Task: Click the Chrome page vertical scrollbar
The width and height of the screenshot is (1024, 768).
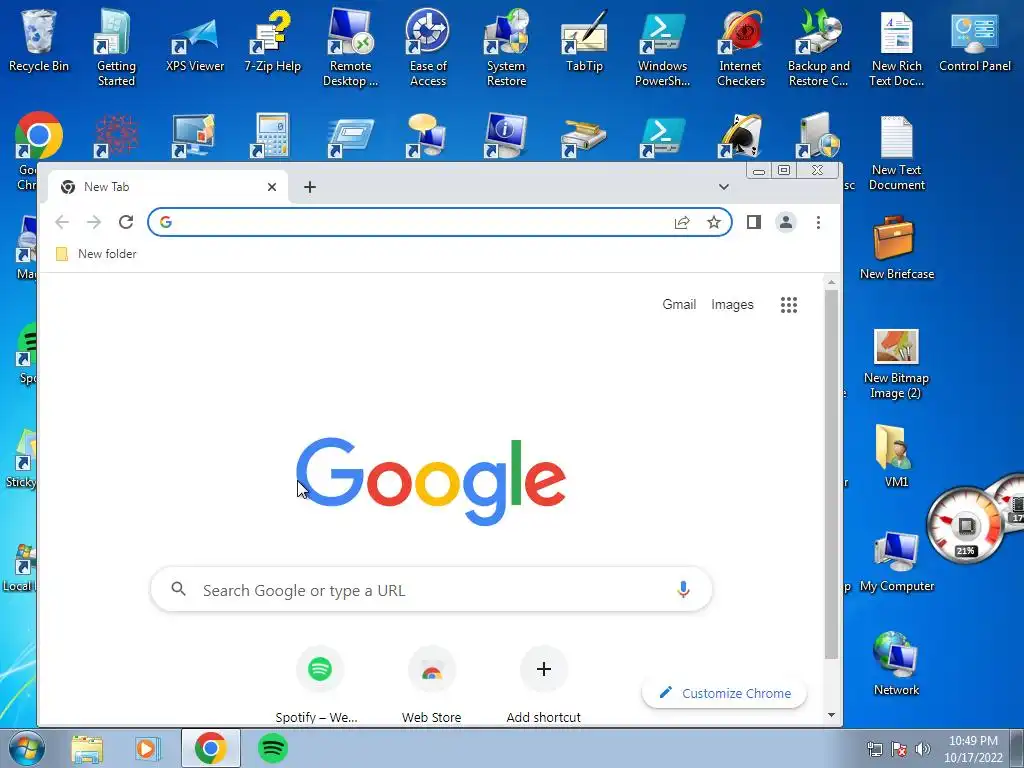Action: click(x=831, y=473)
